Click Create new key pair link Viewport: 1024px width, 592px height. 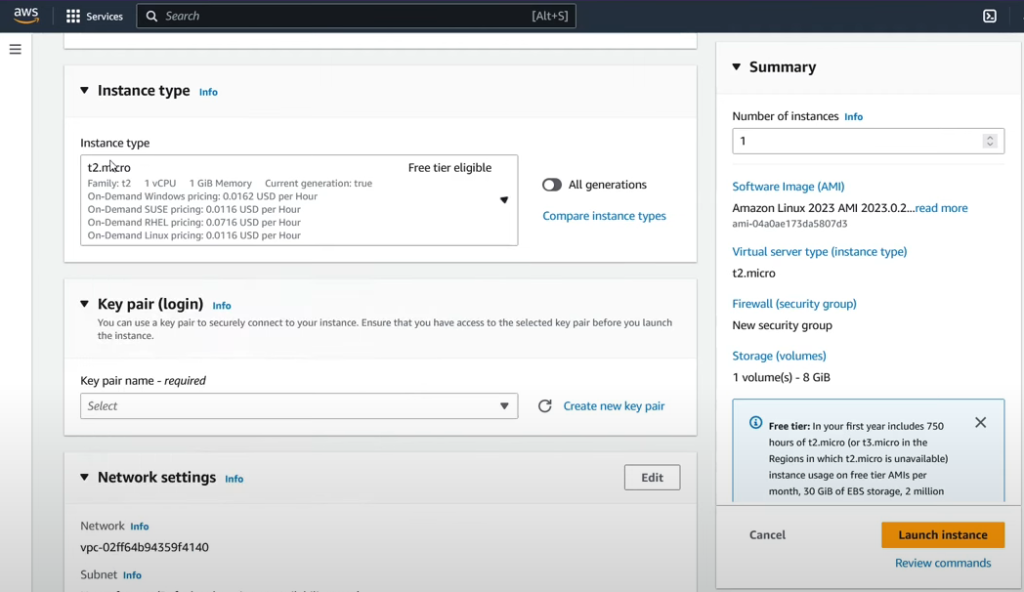pyautogui.click(x=614, y=406)
